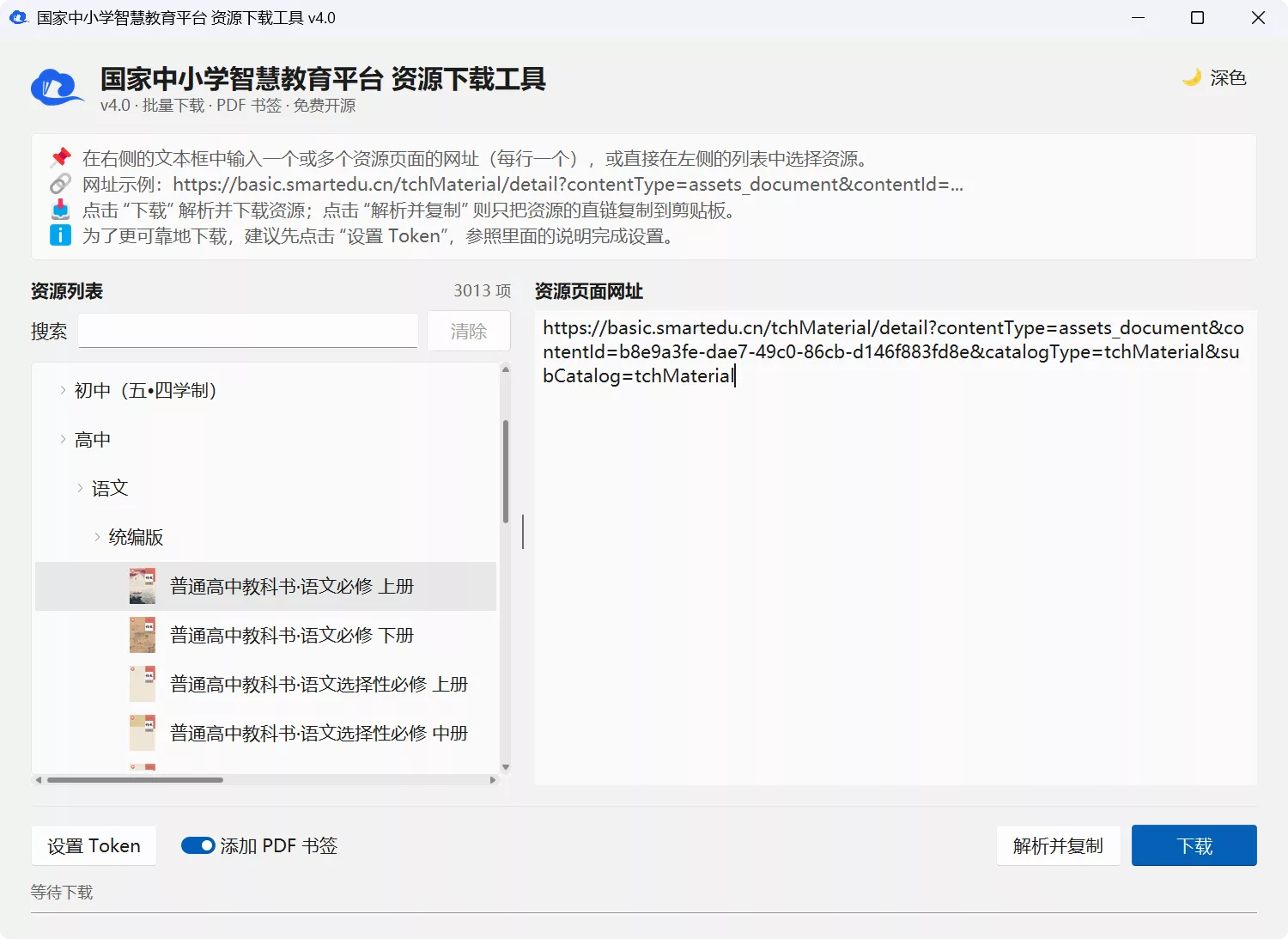
Task: Click the resource list vertical scrollbar thumb
Action: pyautogui.click(x=506, y=471)
